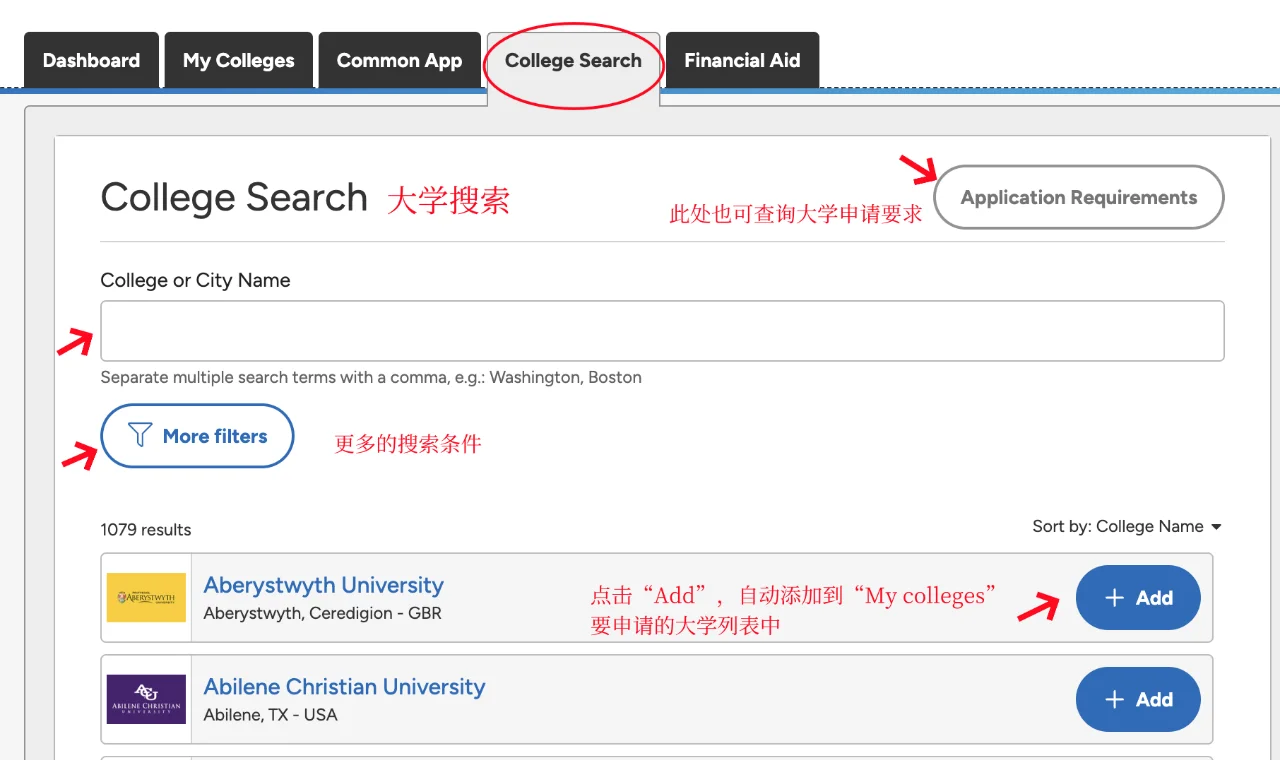Open More filters
The image size is (1280, 760).
[x=197, y=435]
